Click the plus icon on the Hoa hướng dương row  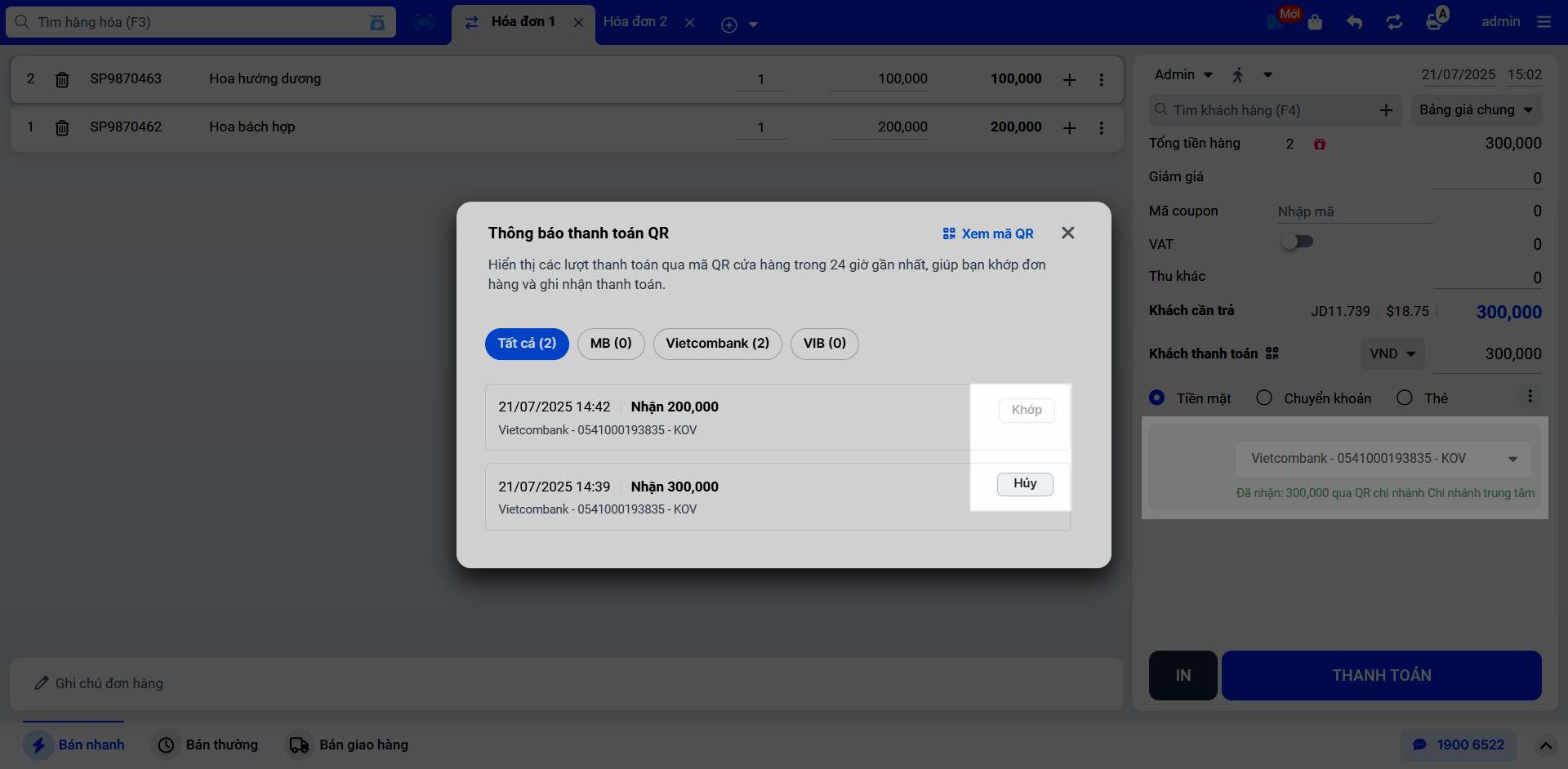pyautogui.click(x=1069, y=79)
